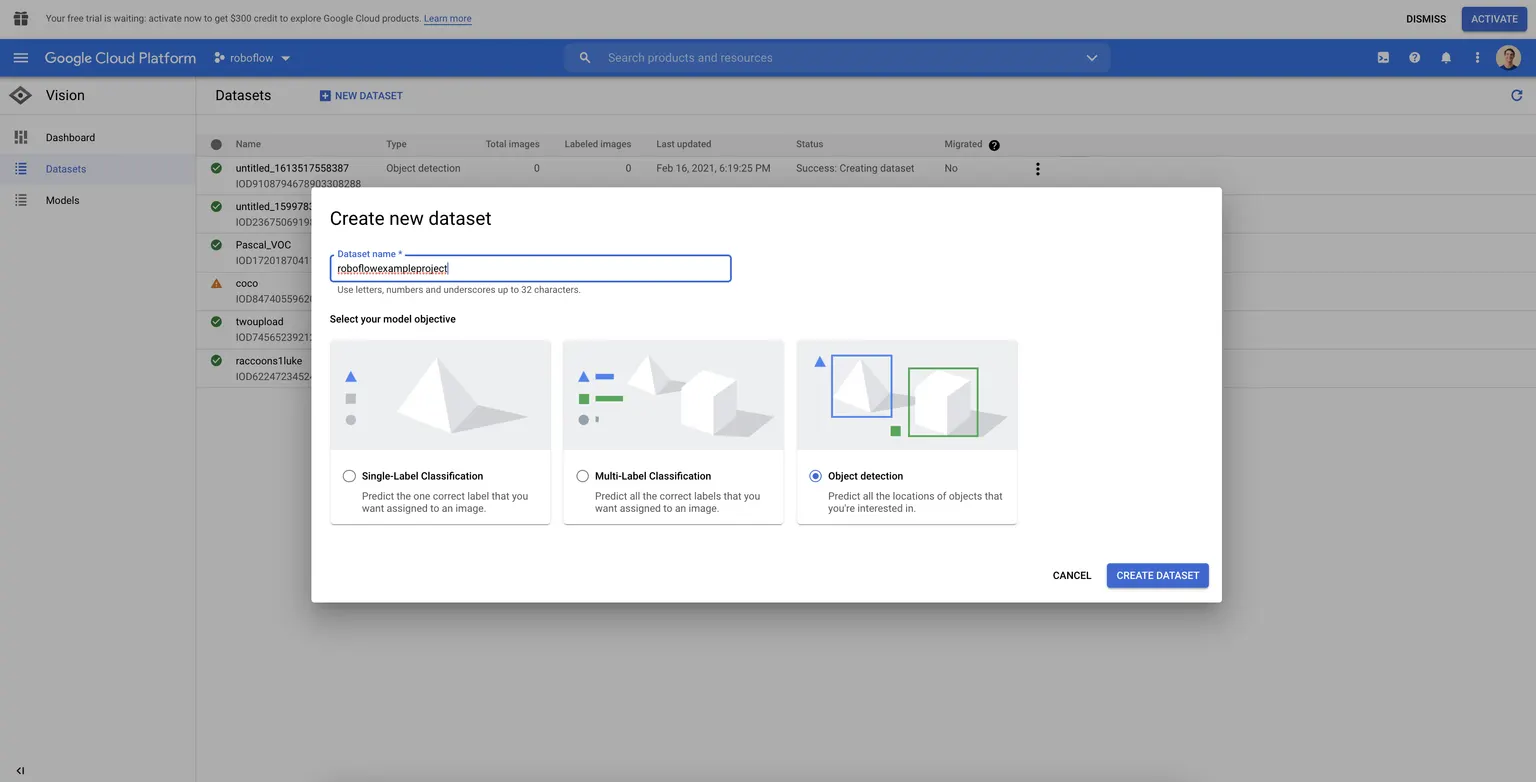Activate Cloud Shell from the top bar
1536x782 pixels.
tap(1383, 58)
